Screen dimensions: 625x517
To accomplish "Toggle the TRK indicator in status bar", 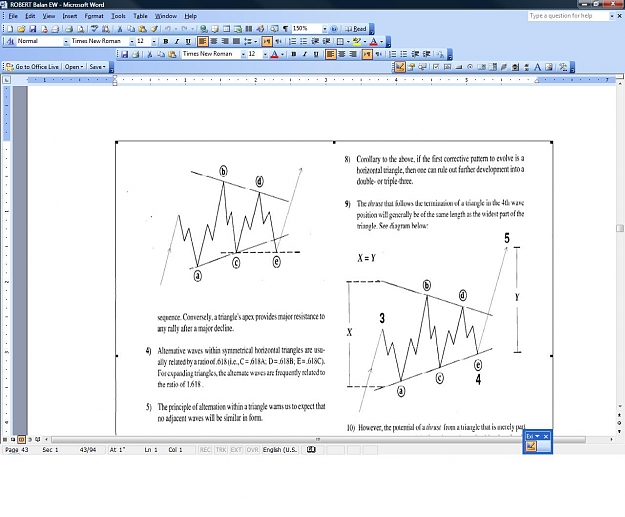I will (220, 450).
